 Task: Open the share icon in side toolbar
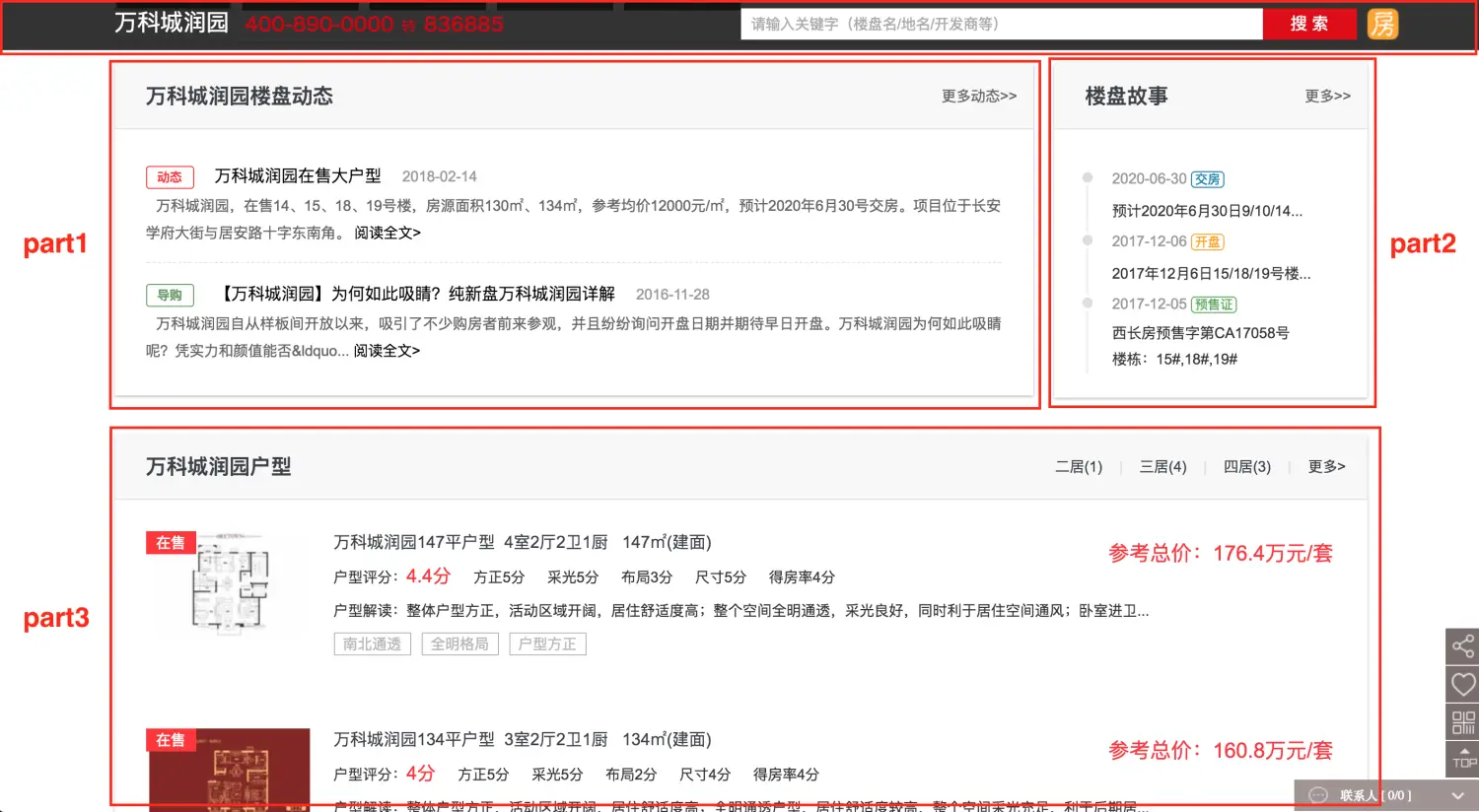click(1463, 646)
